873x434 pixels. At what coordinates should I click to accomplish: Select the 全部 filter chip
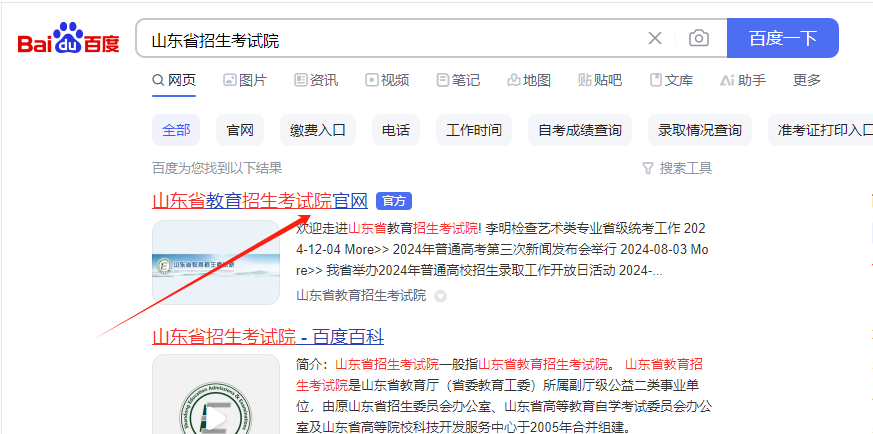coord(176,130)
